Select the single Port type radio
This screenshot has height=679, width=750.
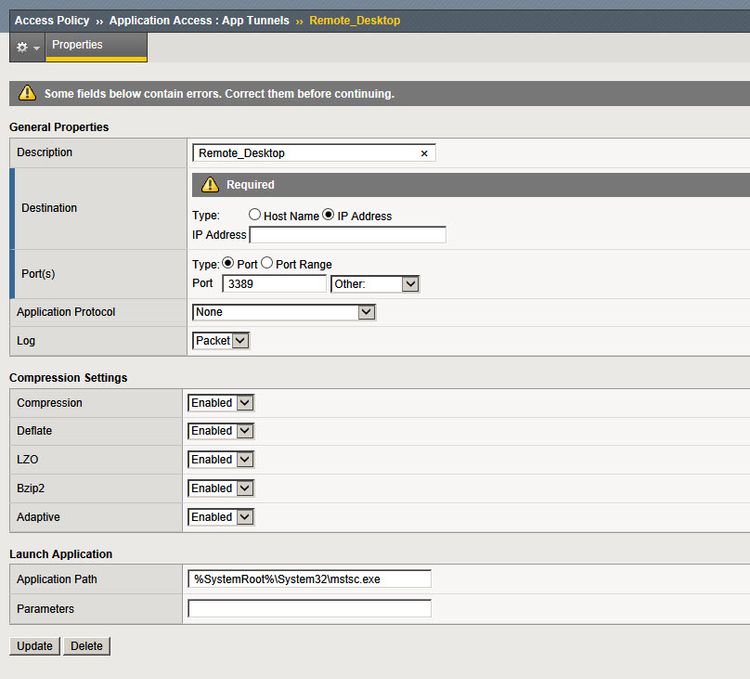click(x=227, y=264)
